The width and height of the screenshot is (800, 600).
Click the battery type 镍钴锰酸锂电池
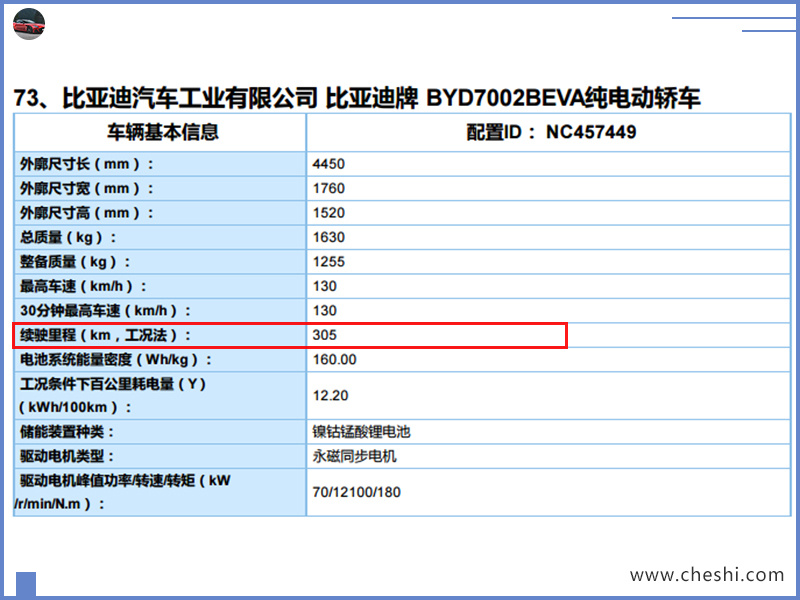point(361,432)
